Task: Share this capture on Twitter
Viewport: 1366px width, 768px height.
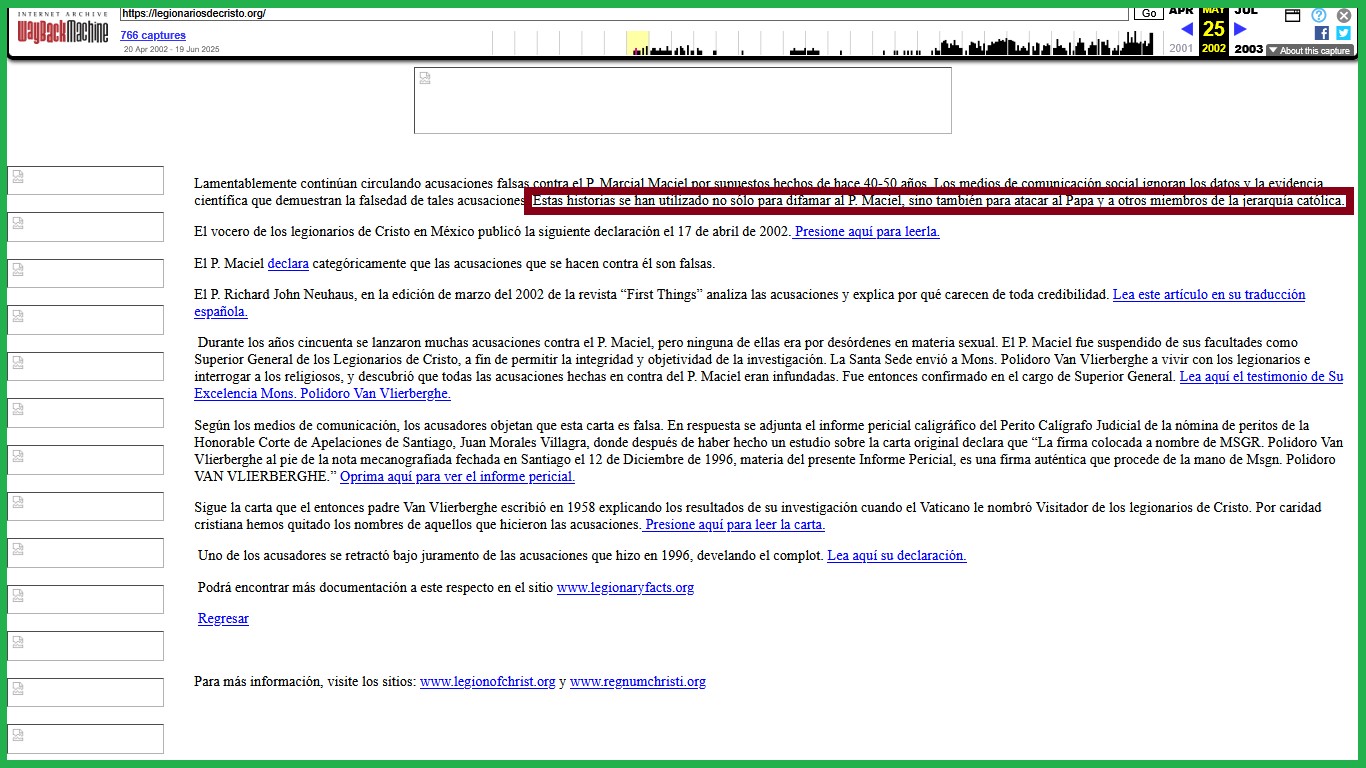Action: point(1343,33)
